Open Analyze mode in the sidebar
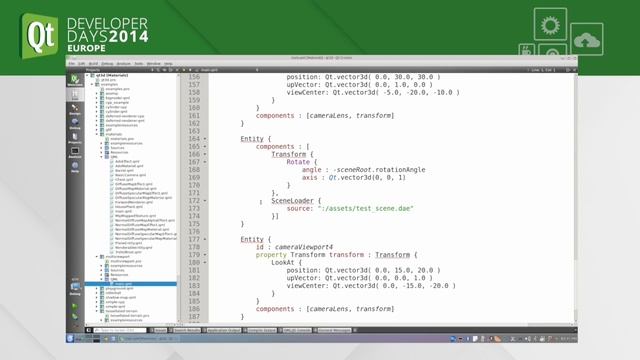 pos(75,153)
